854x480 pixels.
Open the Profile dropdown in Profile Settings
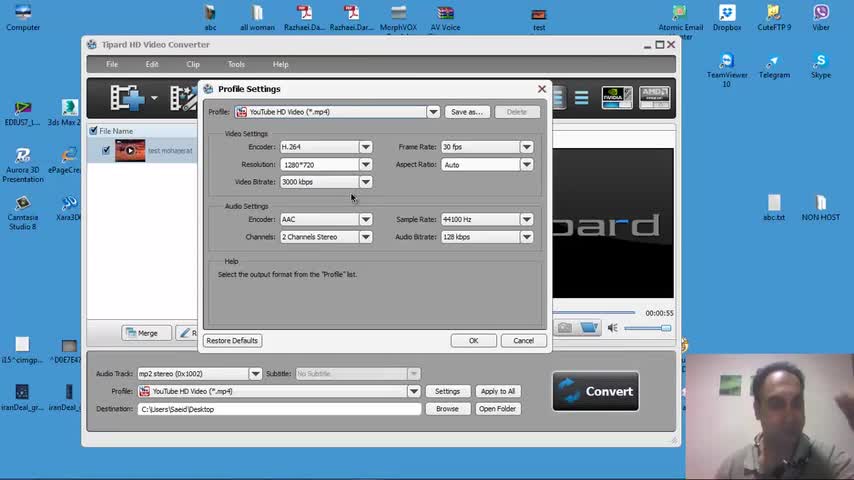pos(433,112)
